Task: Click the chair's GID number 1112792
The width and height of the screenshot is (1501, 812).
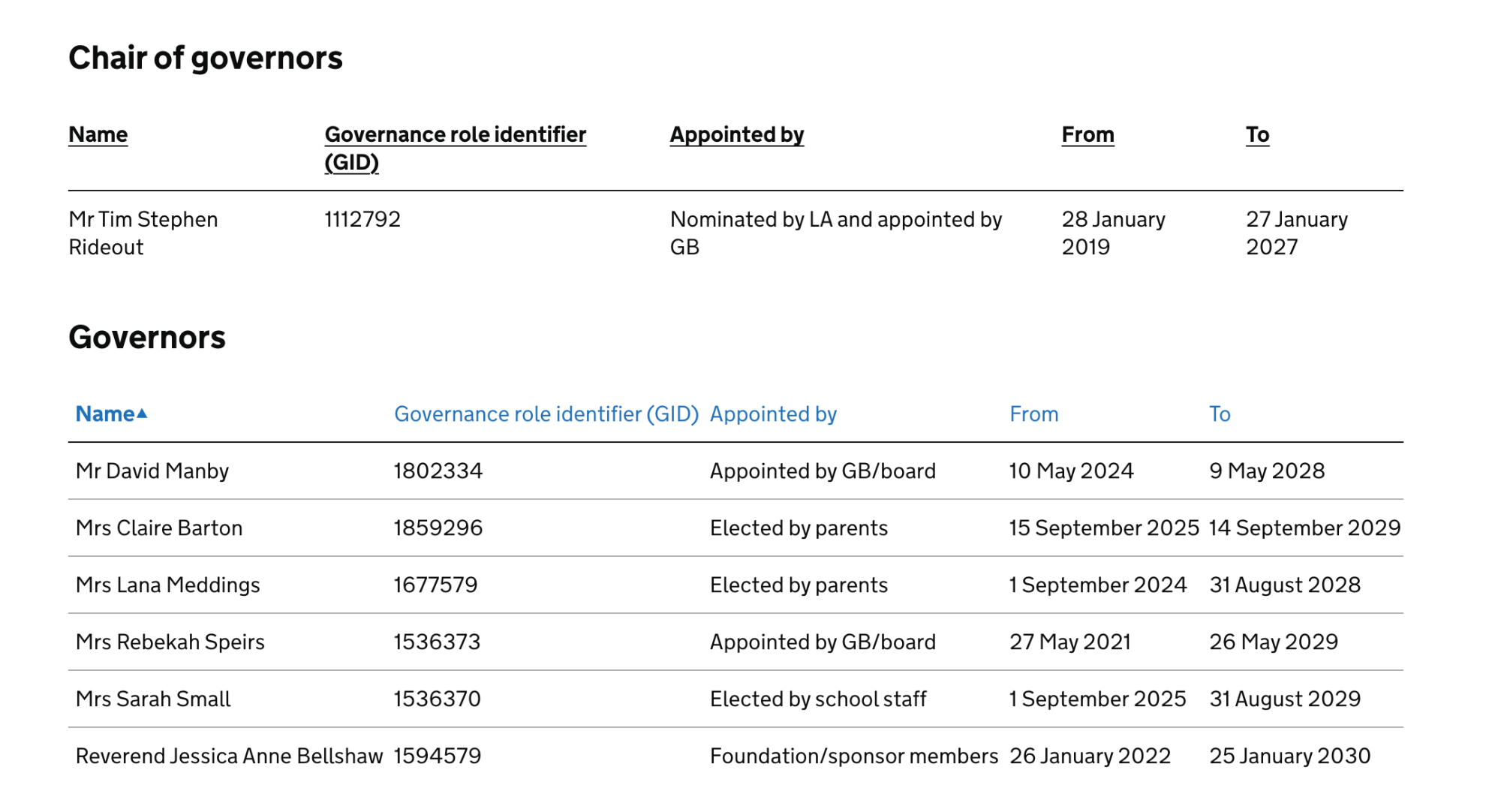Action: click(362, 220)
